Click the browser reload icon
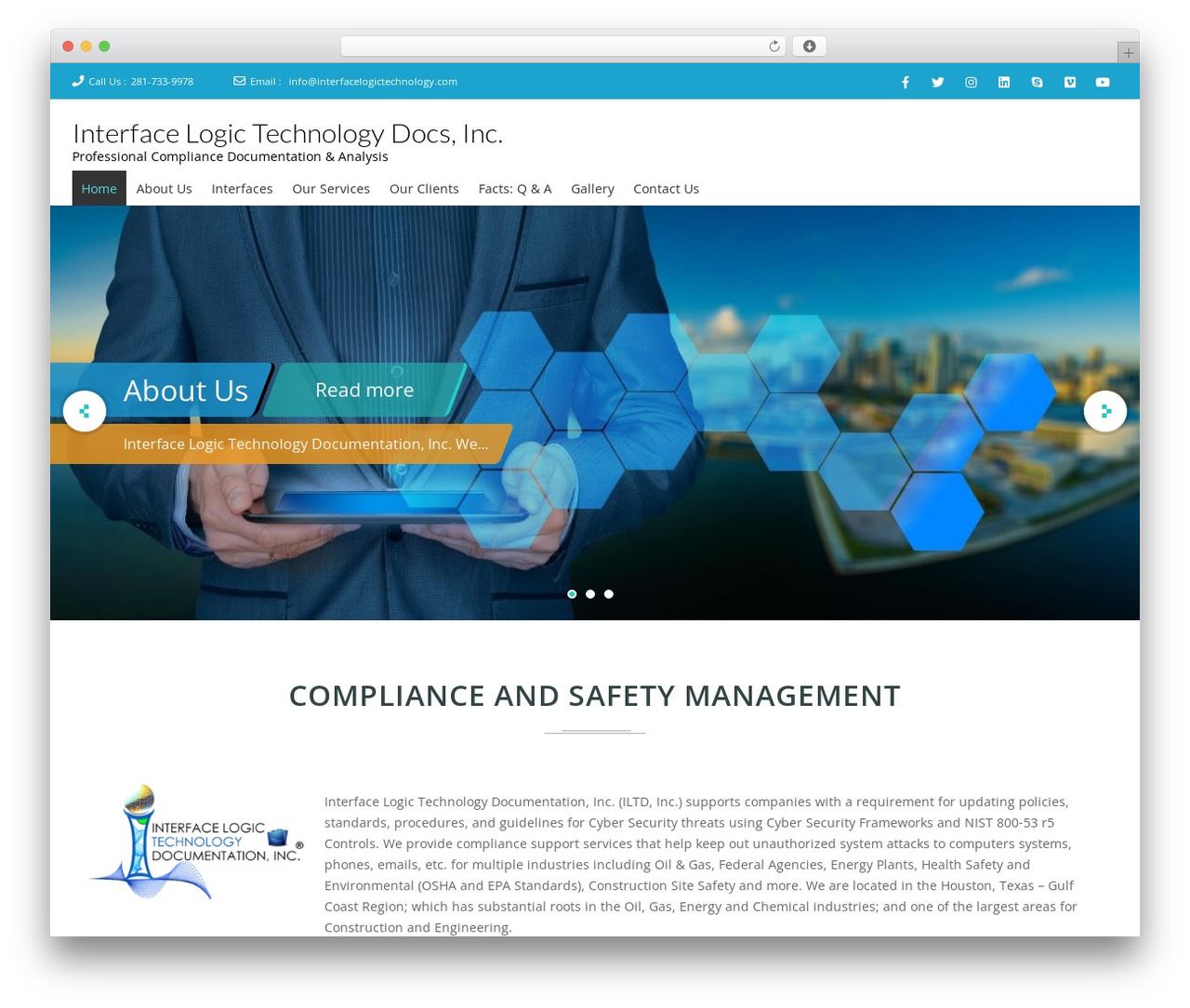This screenshot has height=1008, width=1190. tap(774, 46)
